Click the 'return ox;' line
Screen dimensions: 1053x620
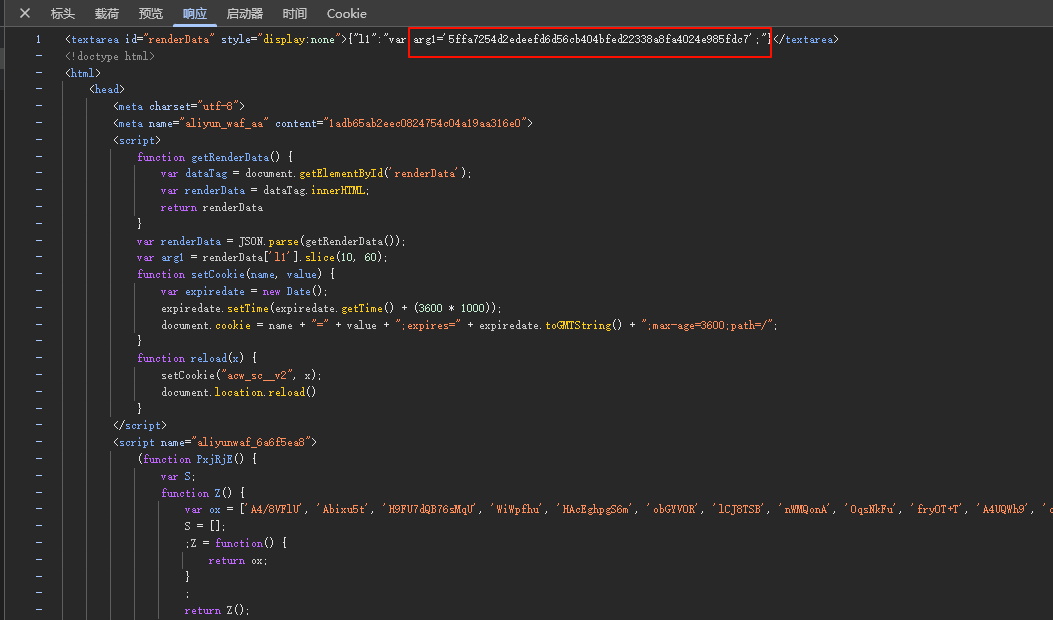238,560
